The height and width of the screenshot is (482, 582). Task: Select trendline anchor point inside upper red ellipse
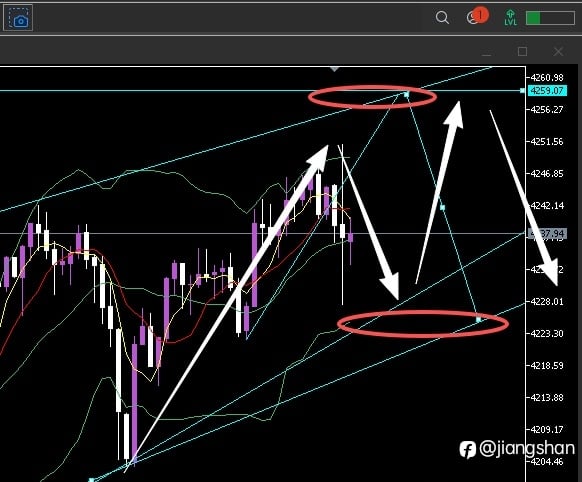[406, 95]
